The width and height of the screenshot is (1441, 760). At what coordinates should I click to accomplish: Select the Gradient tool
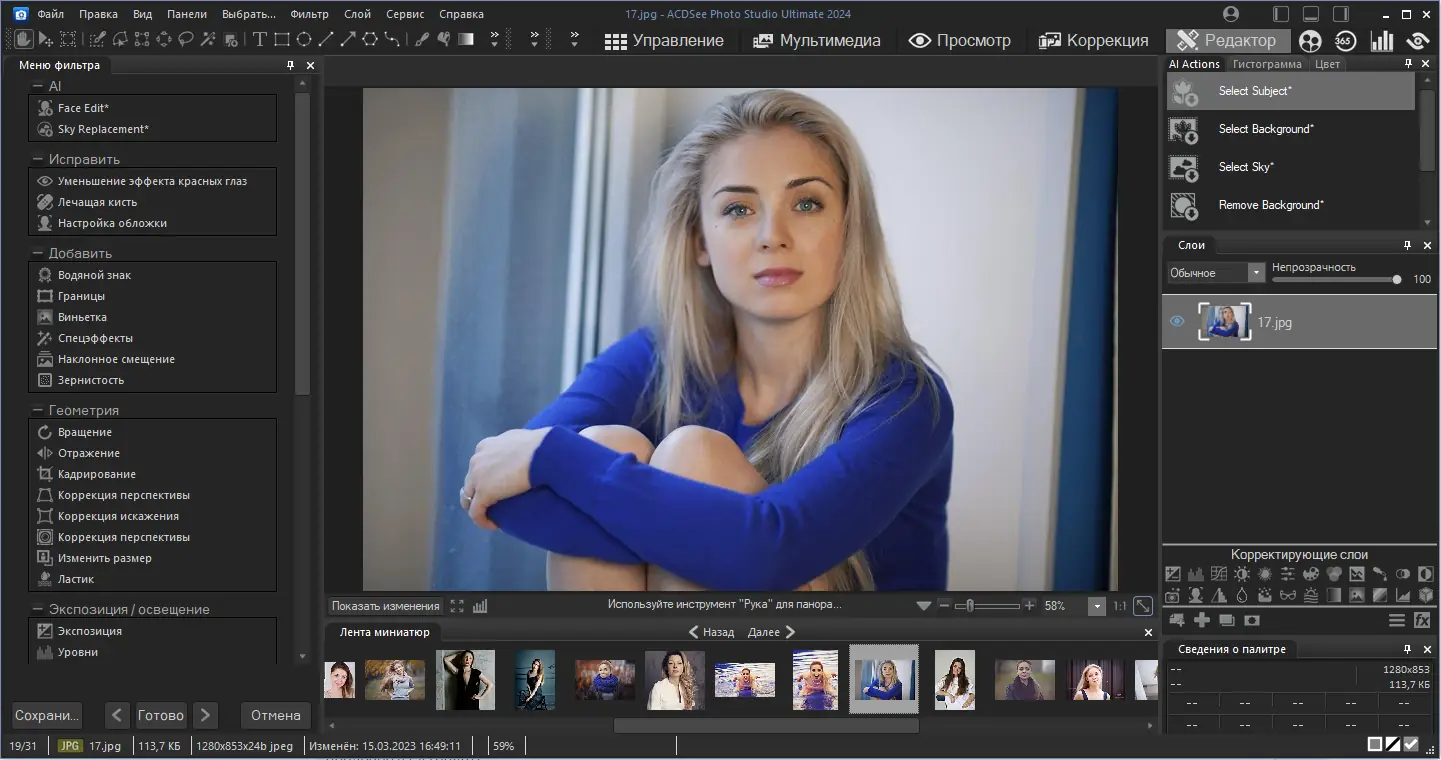(466, 39)
